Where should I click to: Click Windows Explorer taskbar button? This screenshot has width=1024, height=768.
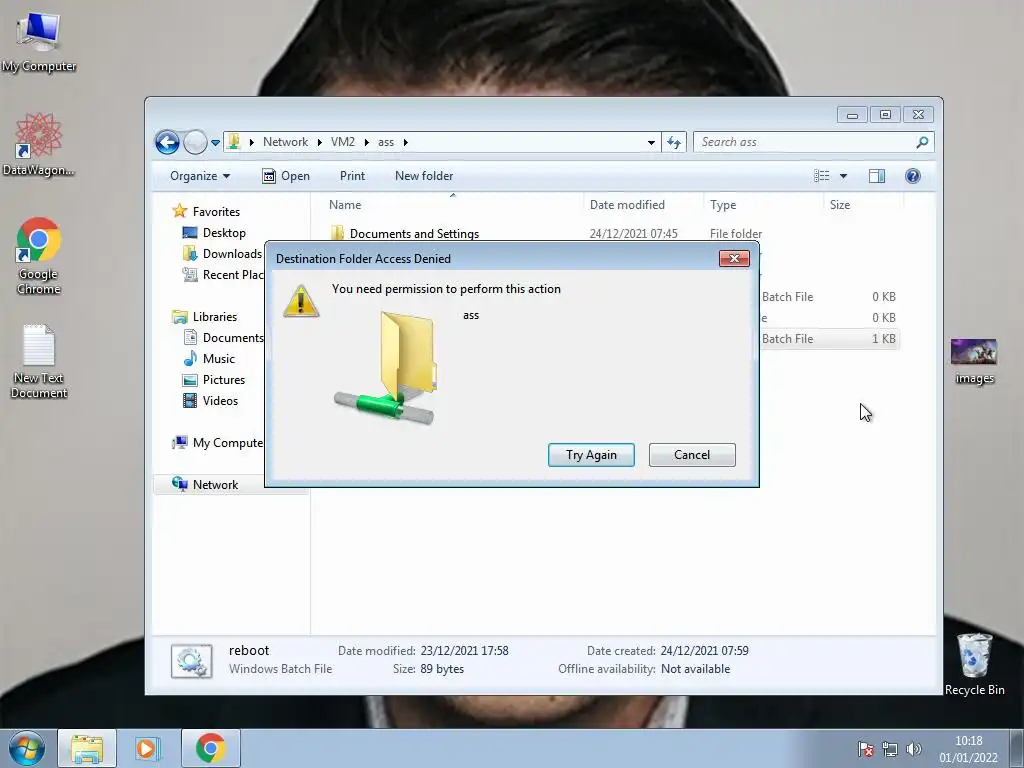click(86, 748)
